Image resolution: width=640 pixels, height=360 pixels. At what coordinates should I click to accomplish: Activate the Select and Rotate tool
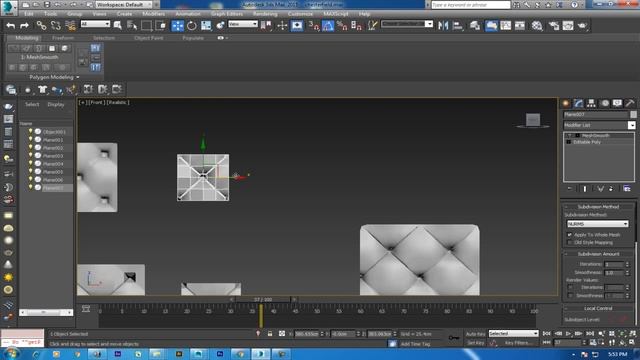[x=191, y=25]
